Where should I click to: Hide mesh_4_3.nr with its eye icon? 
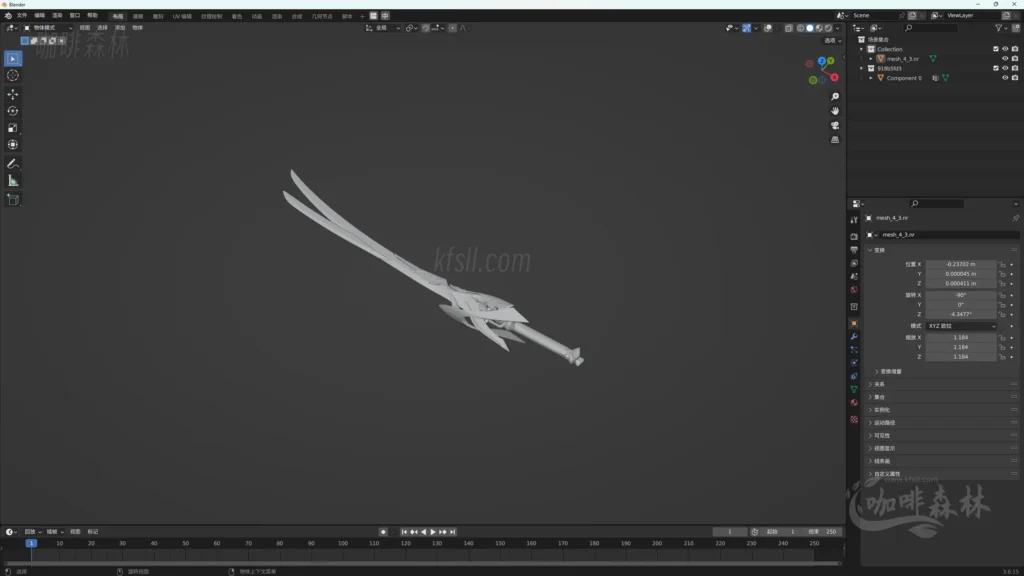(x=1005, y=59)
